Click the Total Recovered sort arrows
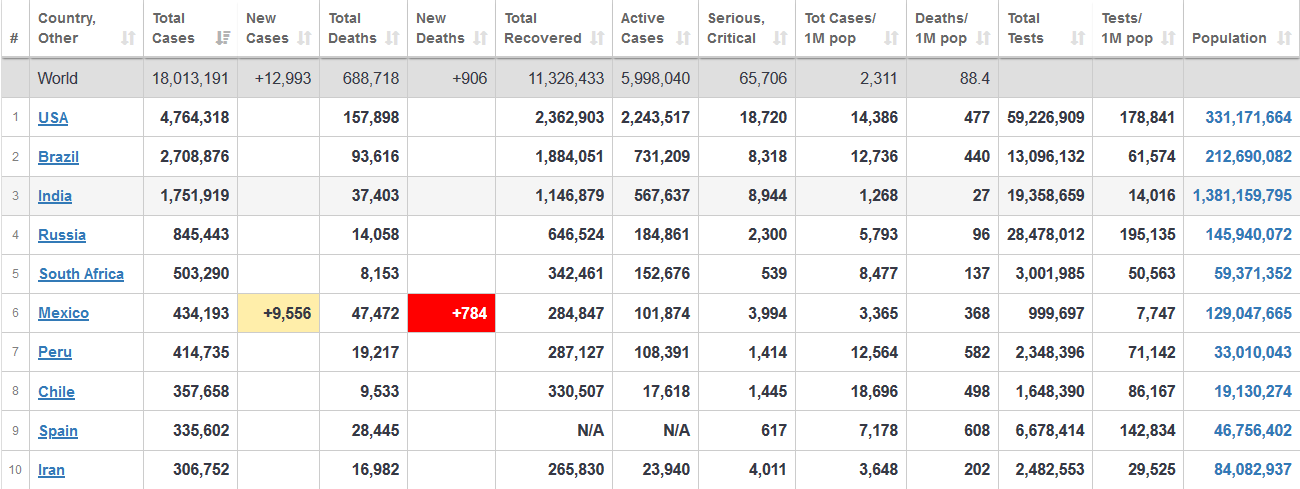The height and width of the screenshot is (489, 1300). point(598,38)
